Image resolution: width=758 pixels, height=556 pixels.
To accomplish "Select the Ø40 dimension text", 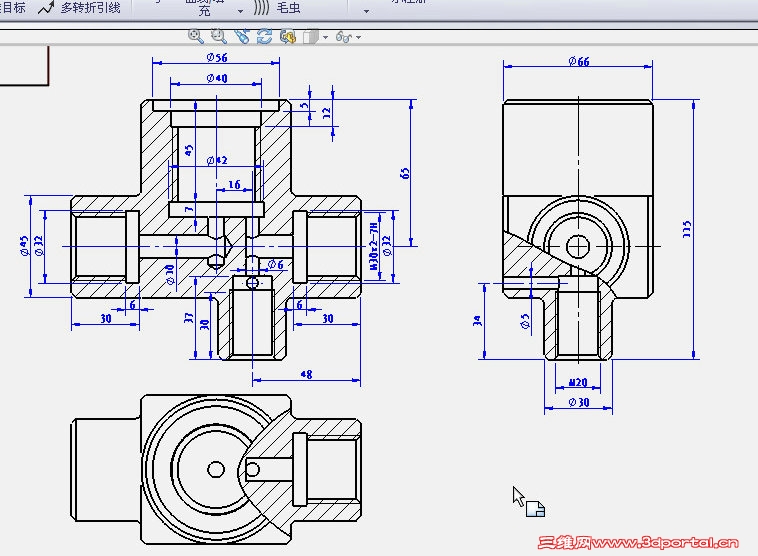I will 217,78.
